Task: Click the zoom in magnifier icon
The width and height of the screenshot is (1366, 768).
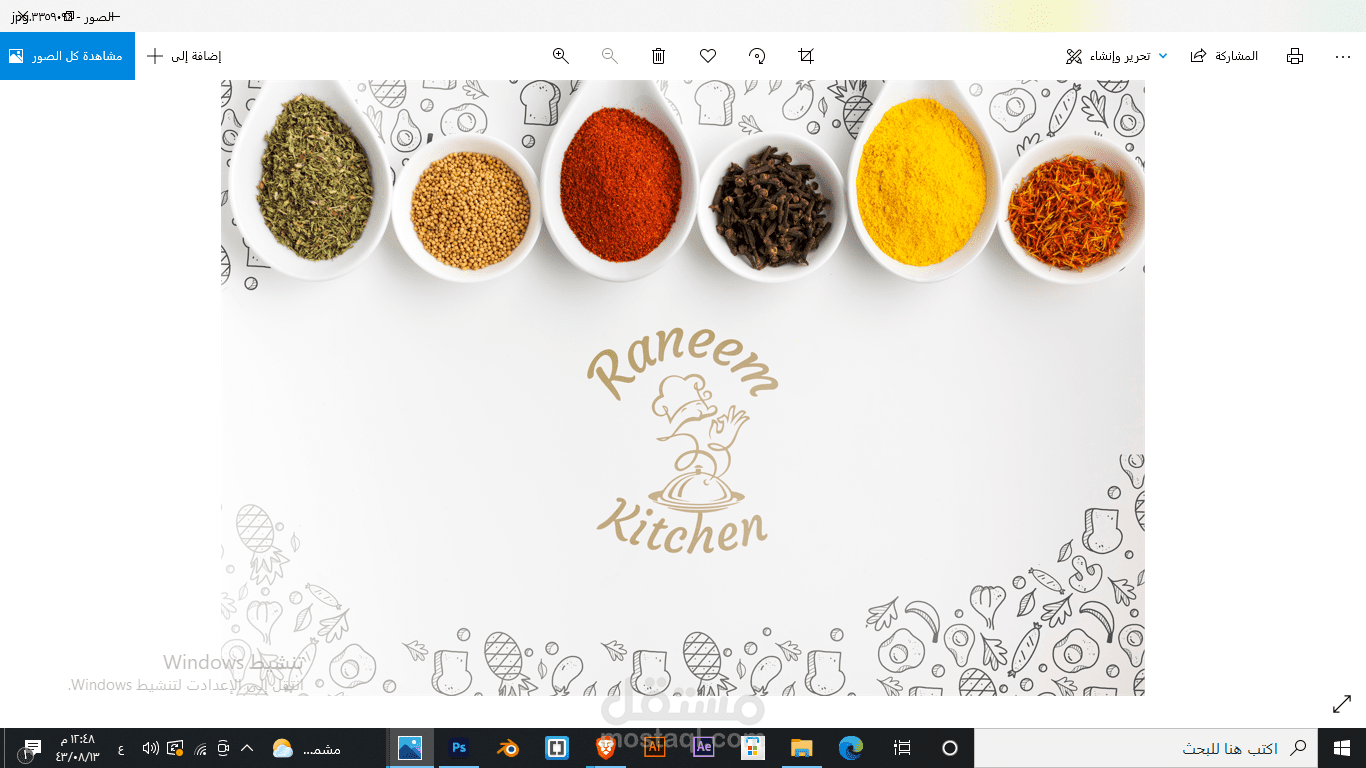Action: [x=561, y=56]
